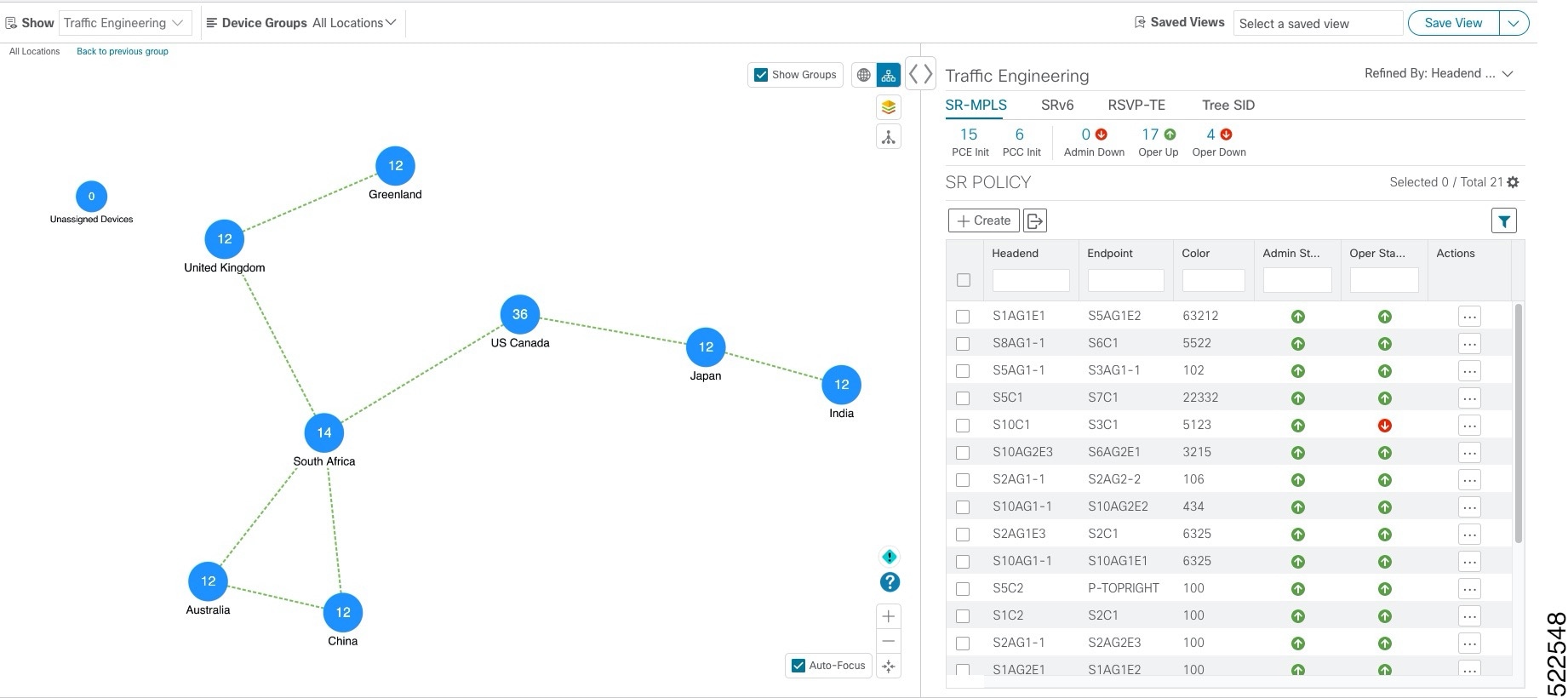Open table settings gear beside Total 21
Viewport: 1568px width, 698px height.
[x=1513, y=182]
